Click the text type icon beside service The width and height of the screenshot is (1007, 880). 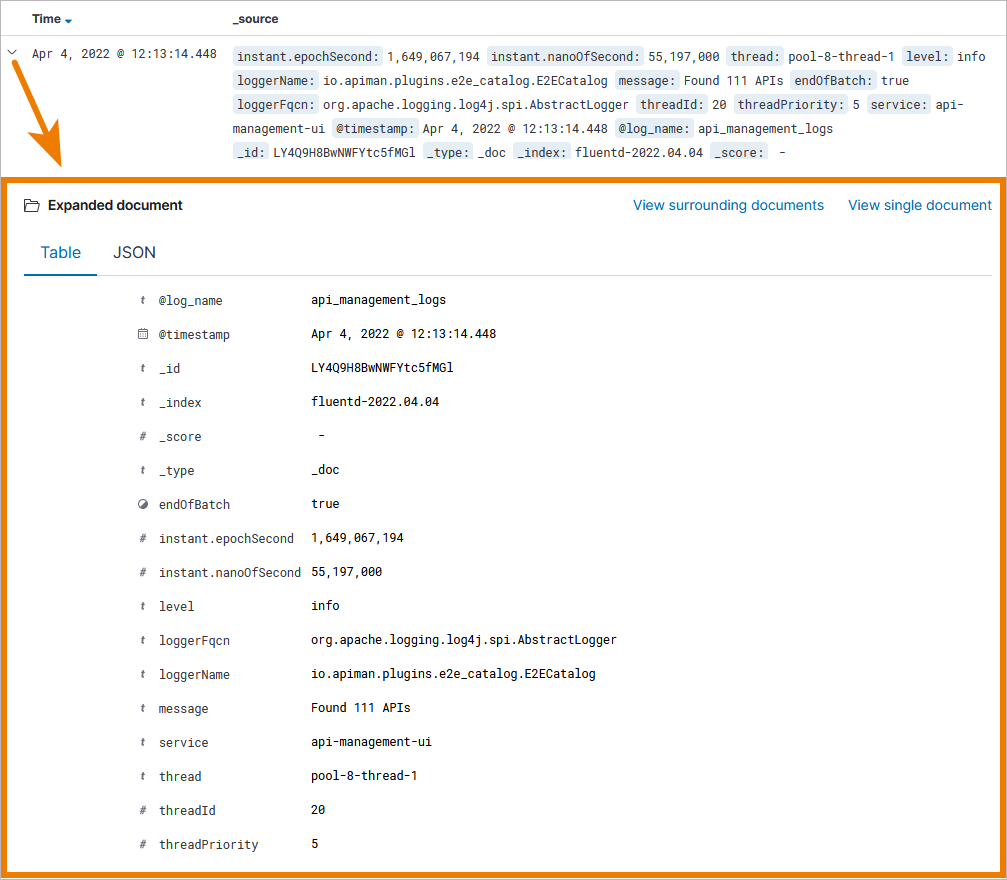[x=143, y=743]
